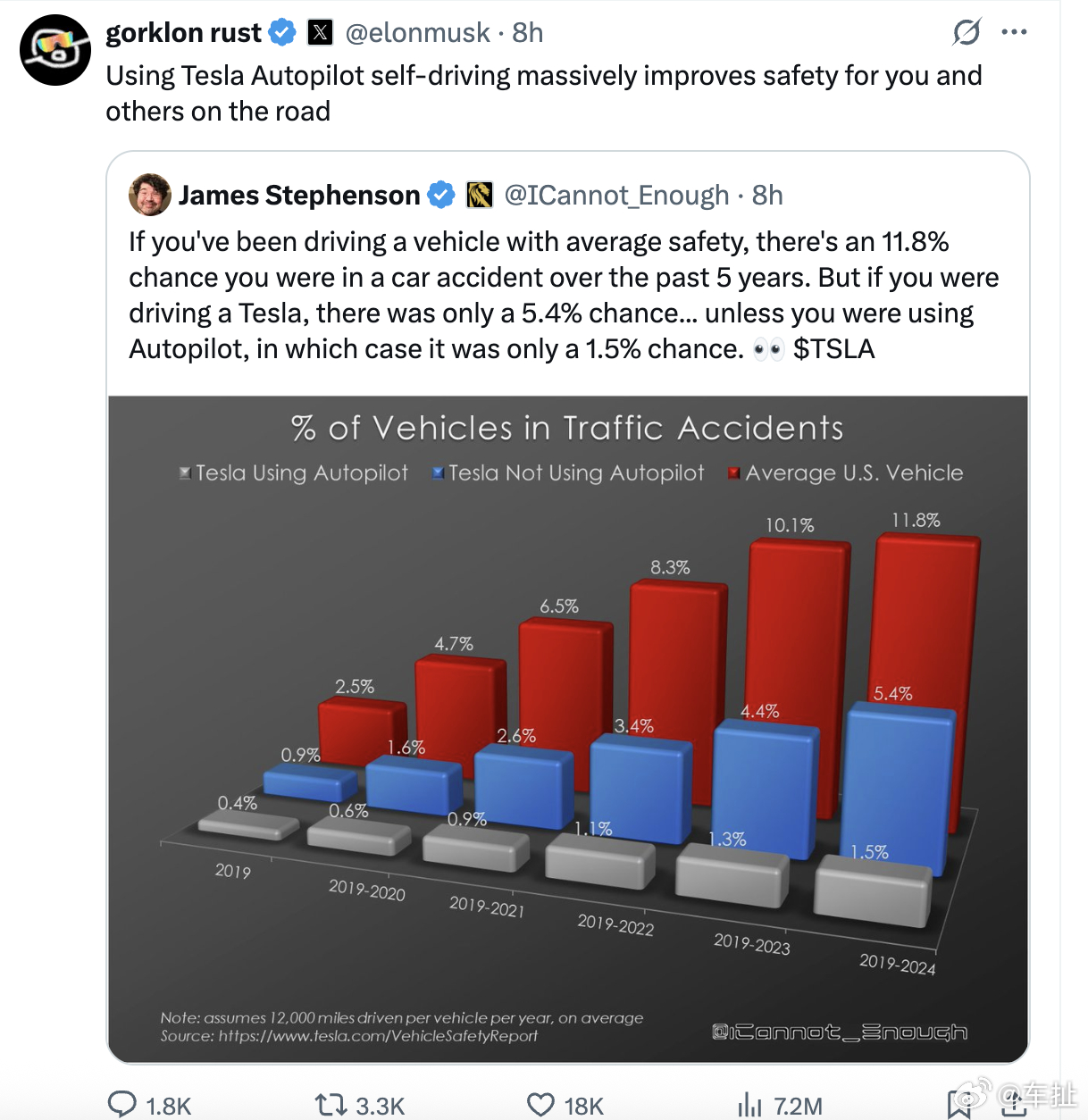Like the post with the heart icon
Screen dimensions: 1088x1120
pyautogui.click(x=540, y=1105)
